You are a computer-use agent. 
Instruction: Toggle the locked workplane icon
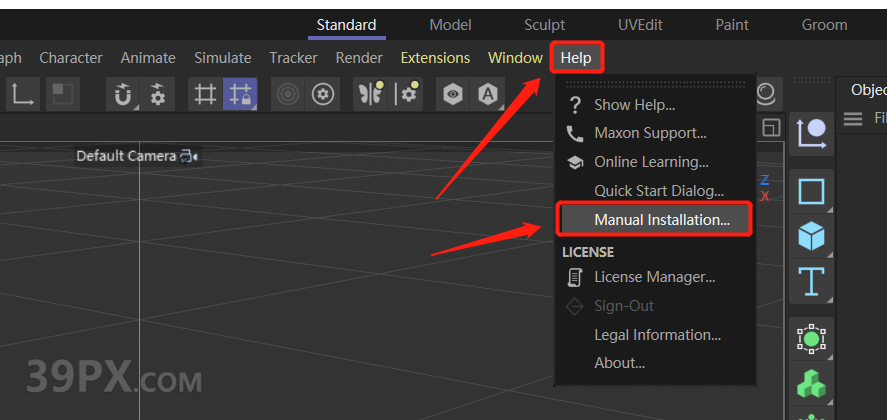pyautogui.click(x=240, y=95)
